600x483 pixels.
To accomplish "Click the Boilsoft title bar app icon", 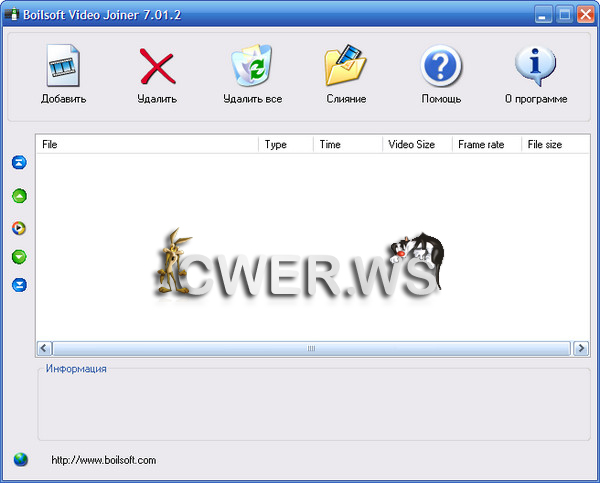I will tap(11, 15).
